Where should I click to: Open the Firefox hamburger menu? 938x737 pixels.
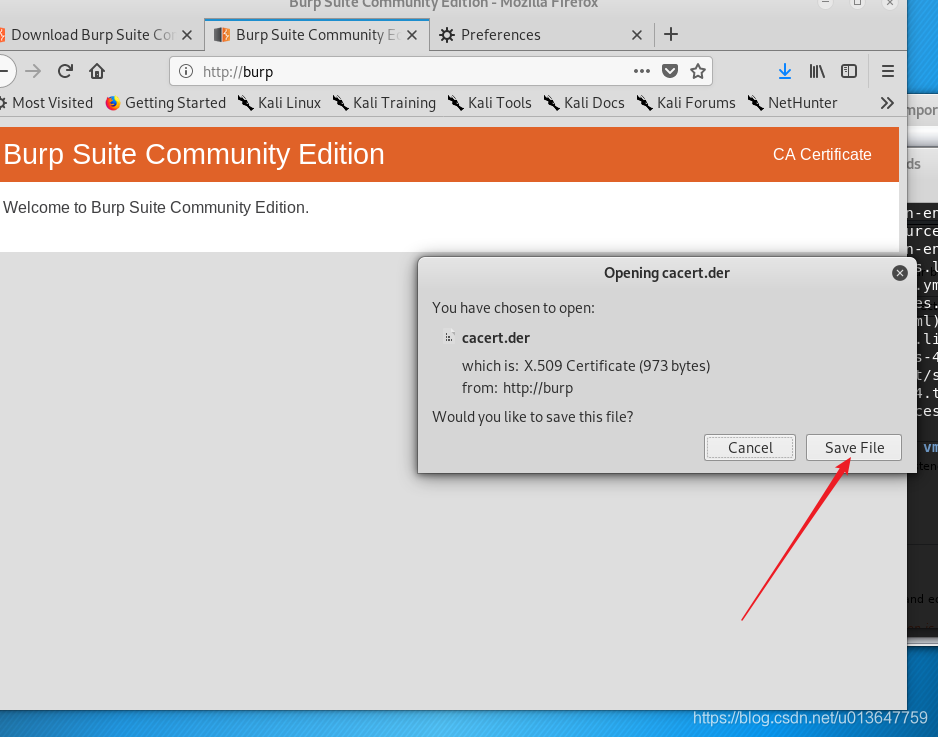(x=888, y=71)
